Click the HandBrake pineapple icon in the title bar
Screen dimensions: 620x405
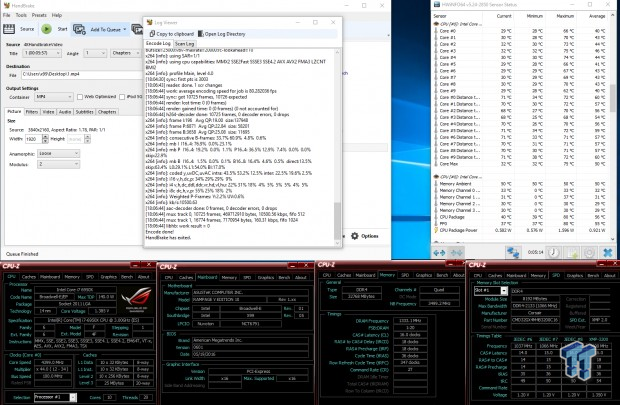click(x=6, y=6)
